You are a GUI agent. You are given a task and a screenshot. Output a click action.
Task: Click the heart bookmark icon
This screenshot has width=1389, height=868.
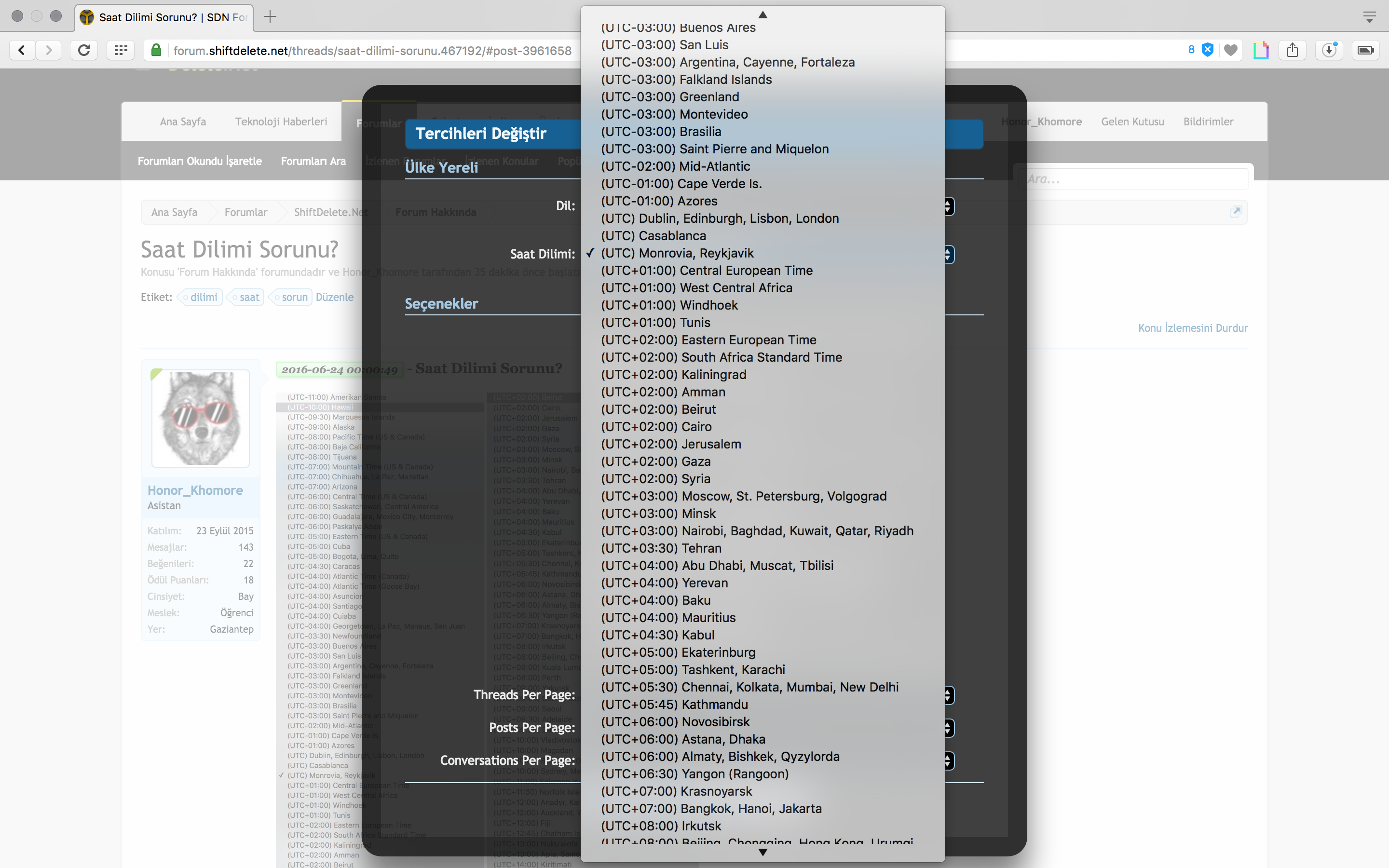click(x=1231, y=51)
